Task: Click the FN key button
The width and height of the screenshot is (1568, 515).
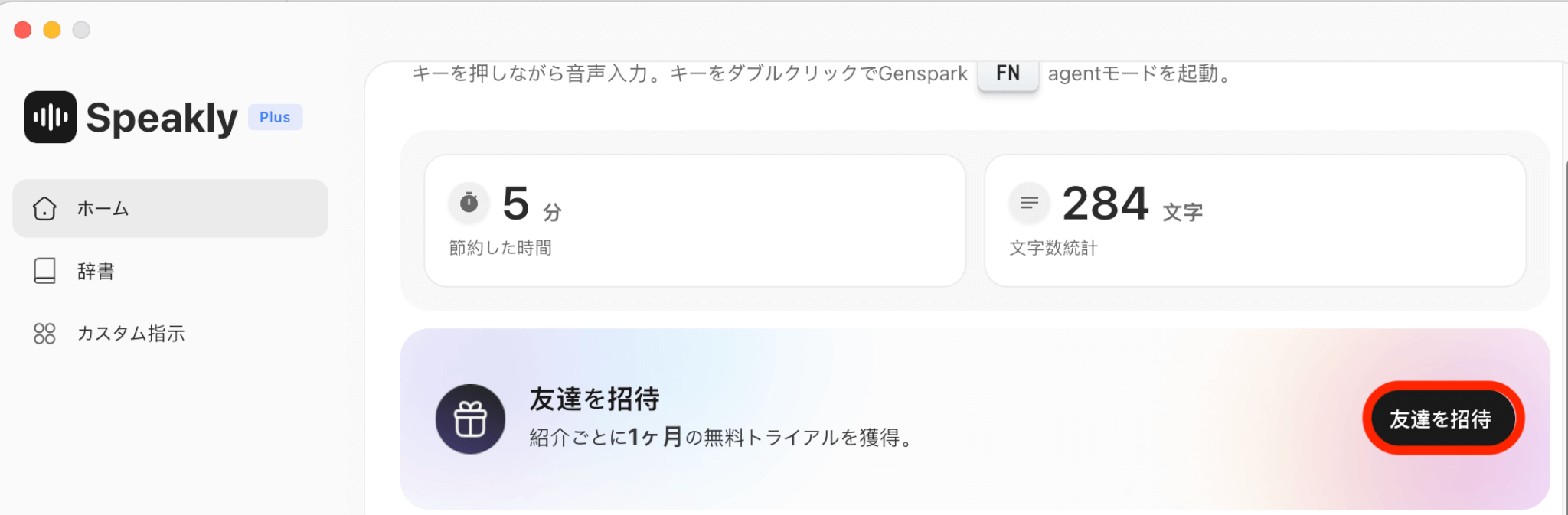Action: point(1008,74)
